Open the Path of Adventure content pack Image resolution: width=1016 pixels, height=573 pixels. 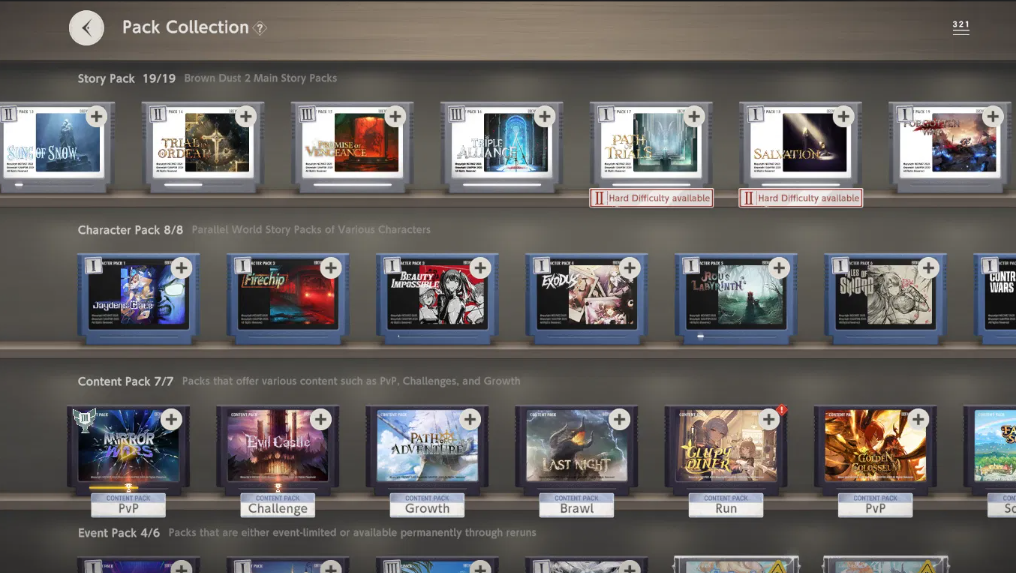pos(427,450)
